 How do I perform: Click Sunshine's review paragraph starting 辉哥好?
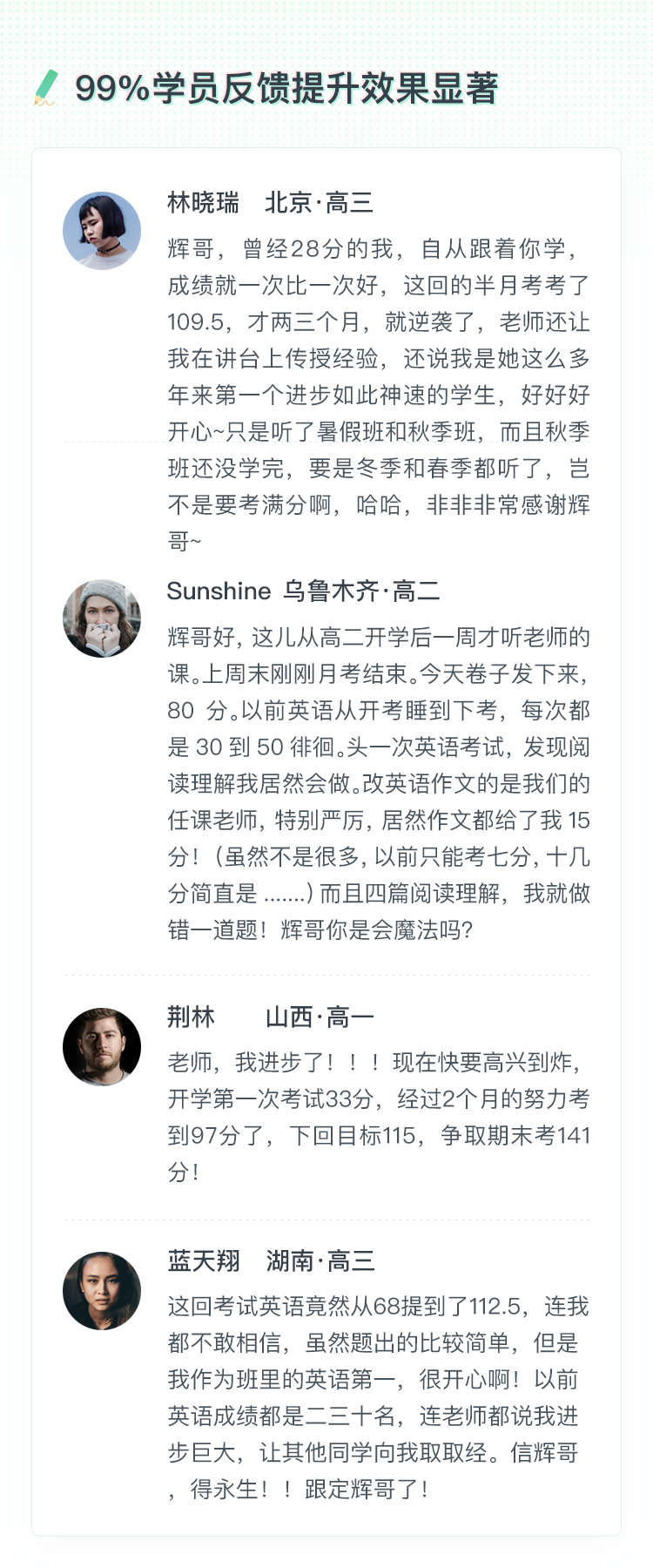click(379, 783)
